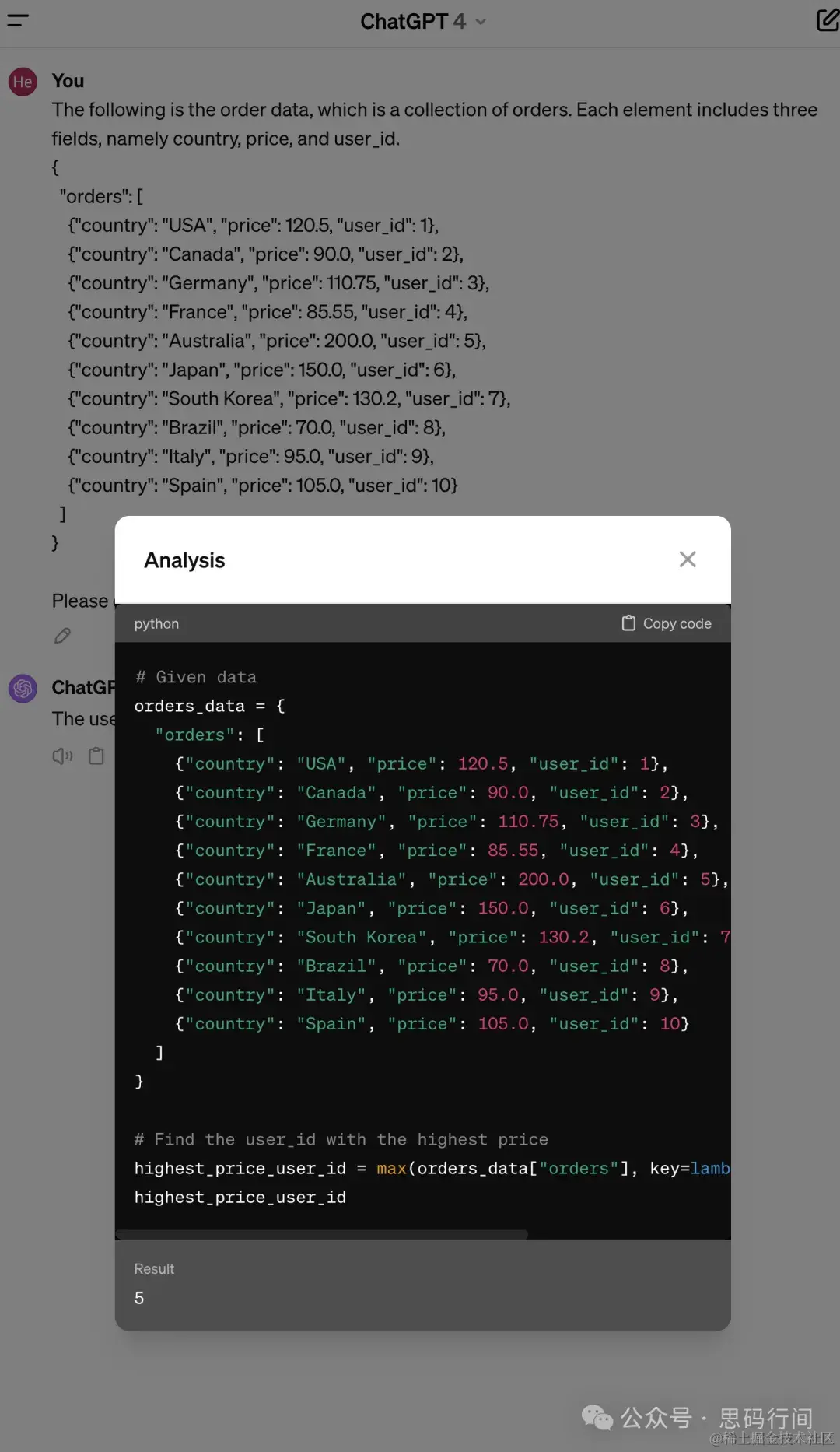Viewport: 840px width, 1452px height.
Task: Click the Result value 5
Action: coord(139,1298)
